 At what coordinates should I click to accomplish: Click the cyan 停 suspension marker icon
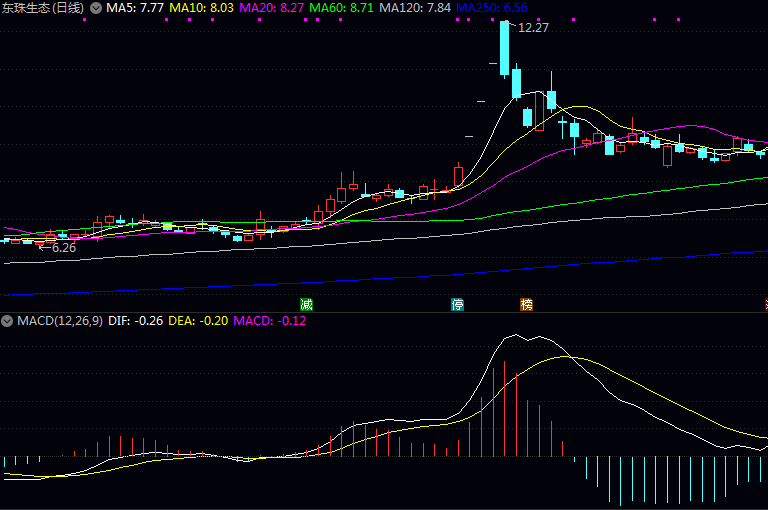click(457, 304)
